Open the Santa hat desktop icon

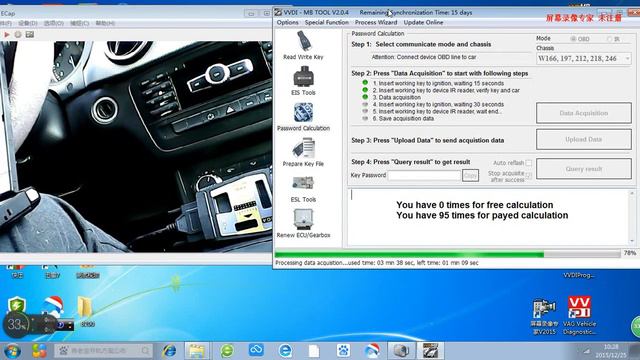(53, 306)
